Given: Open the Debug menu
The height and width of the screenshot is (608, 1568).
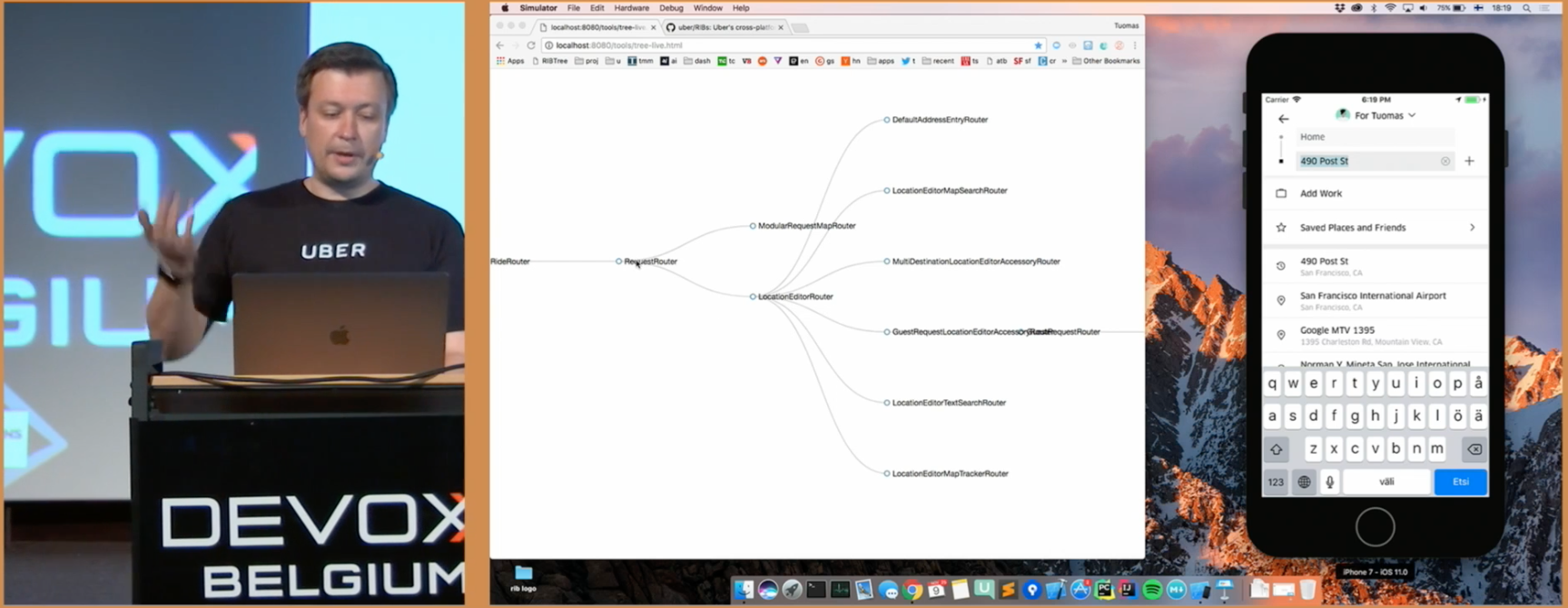Looking at the screenshot, I should pos(671,8).
